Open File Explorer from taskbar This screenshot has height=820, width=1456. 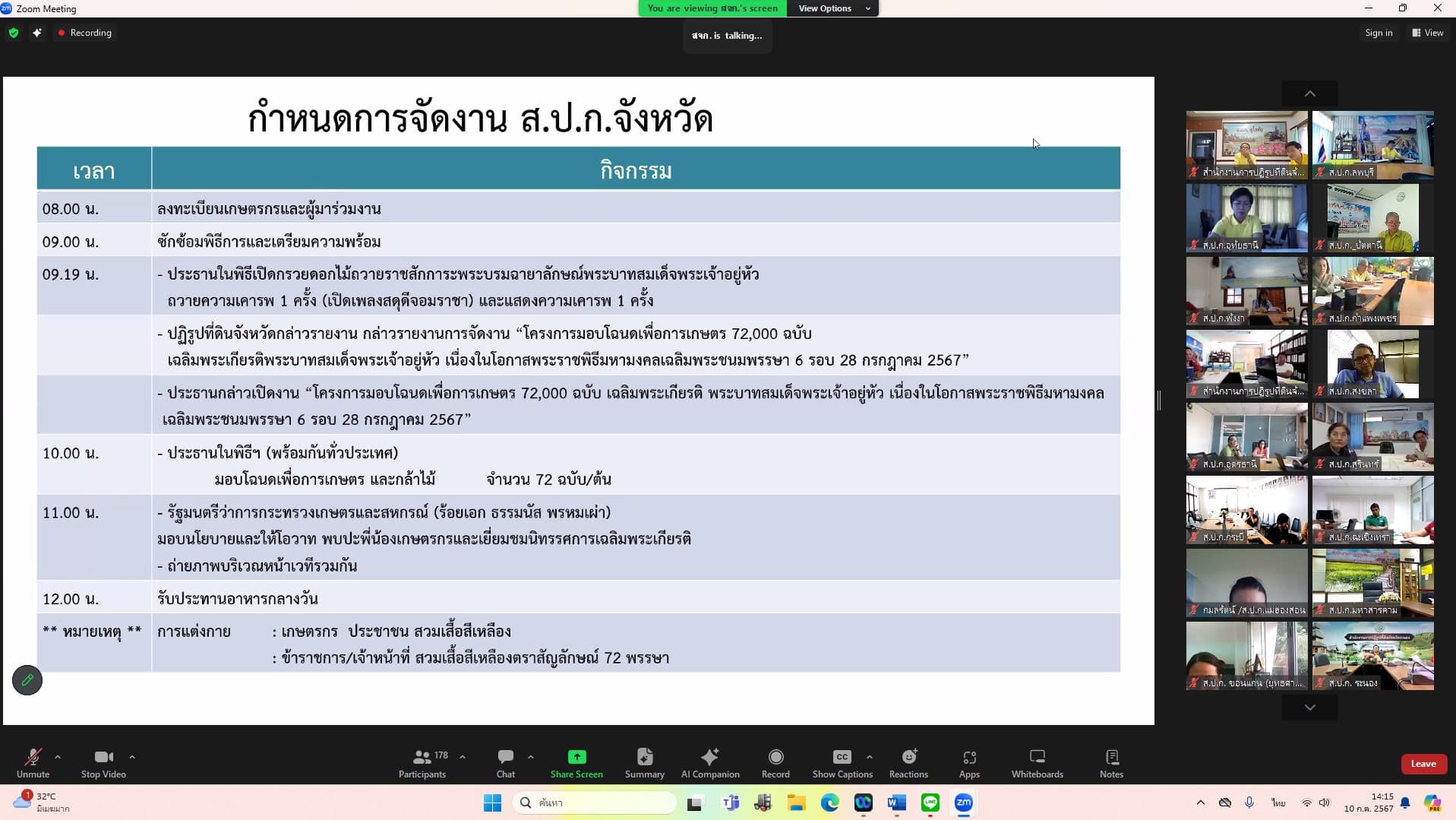click(796, 803)
